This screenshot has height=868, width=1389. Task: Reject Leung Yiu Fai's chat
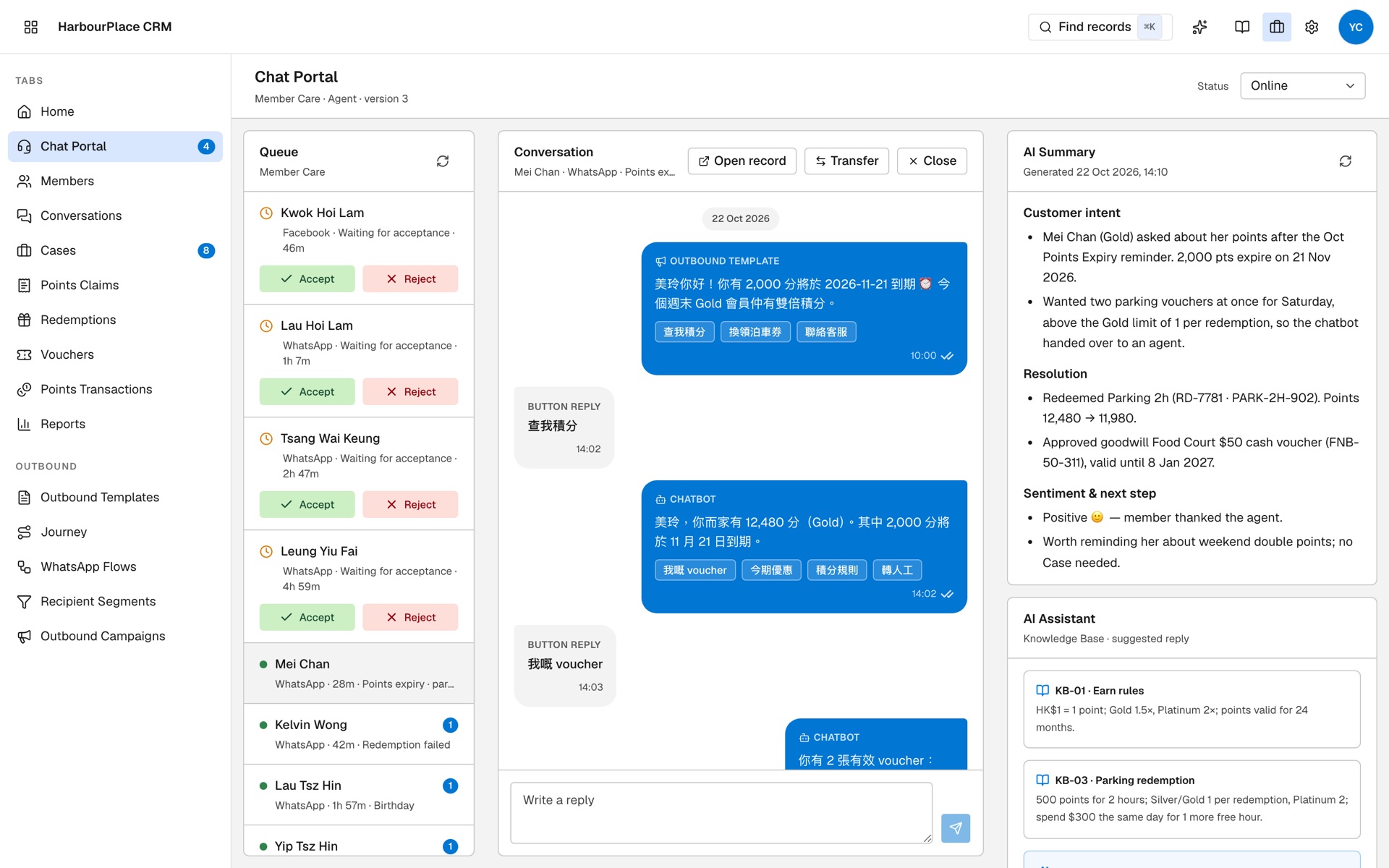pyautogui.click(x=410, y=617)
